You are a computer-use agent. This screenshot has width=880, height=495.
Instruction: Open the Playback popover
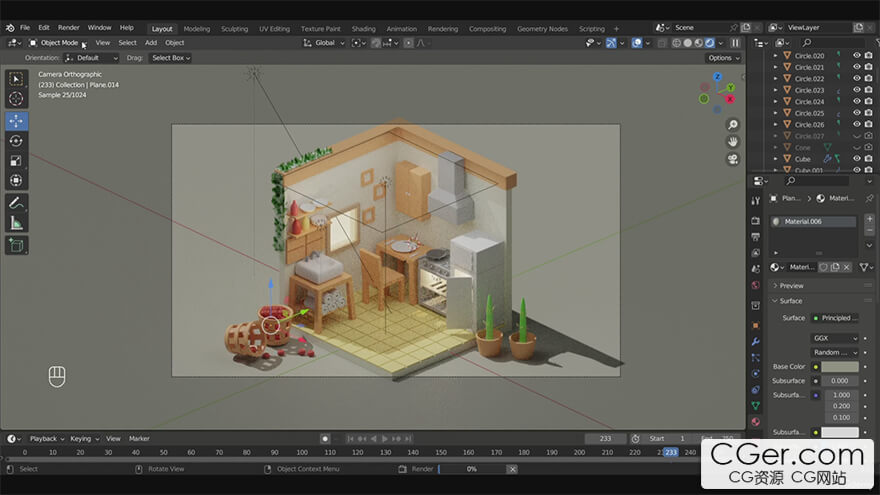point(46,438)
